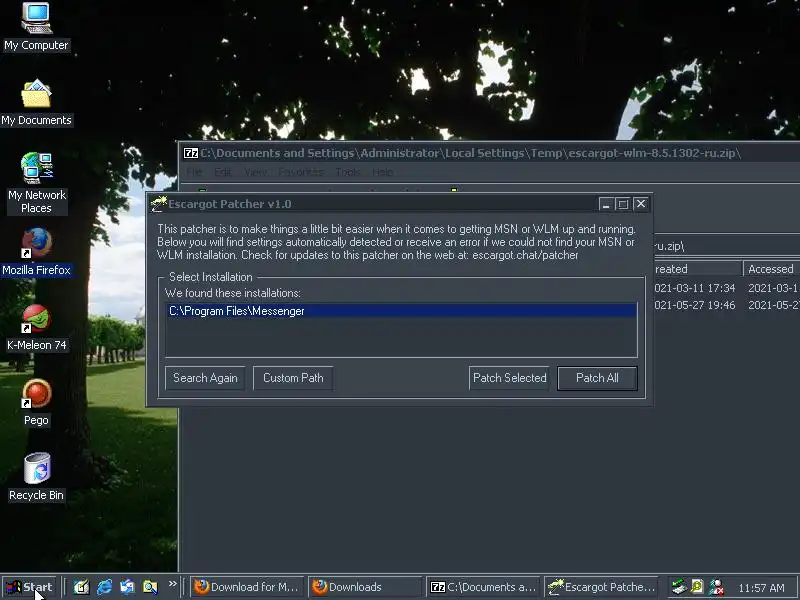800x600 pixels.
Task: Click the Accessed column header in 7-Zip
Action: coord(771,269)
